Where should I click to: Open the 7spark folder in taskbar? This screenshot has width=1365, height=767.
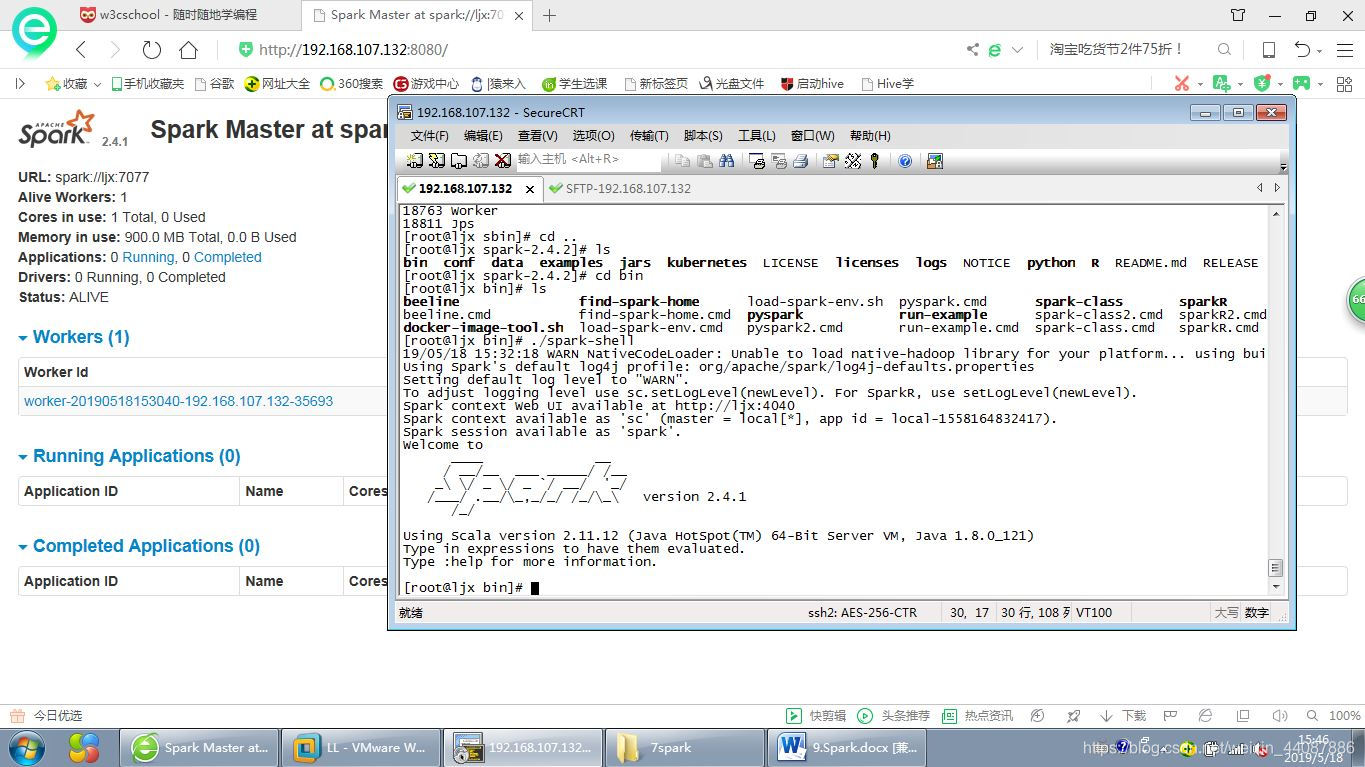click(683, 747)
